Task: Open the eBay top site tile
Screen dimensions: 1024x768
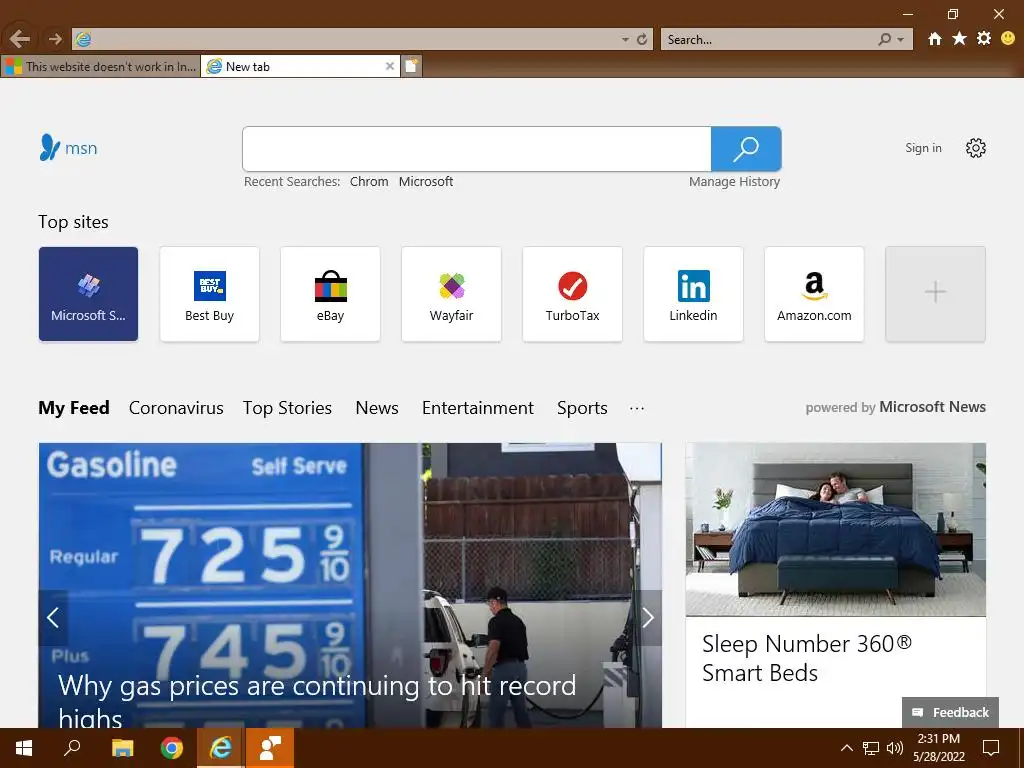Action: click(x=330, y=294)
